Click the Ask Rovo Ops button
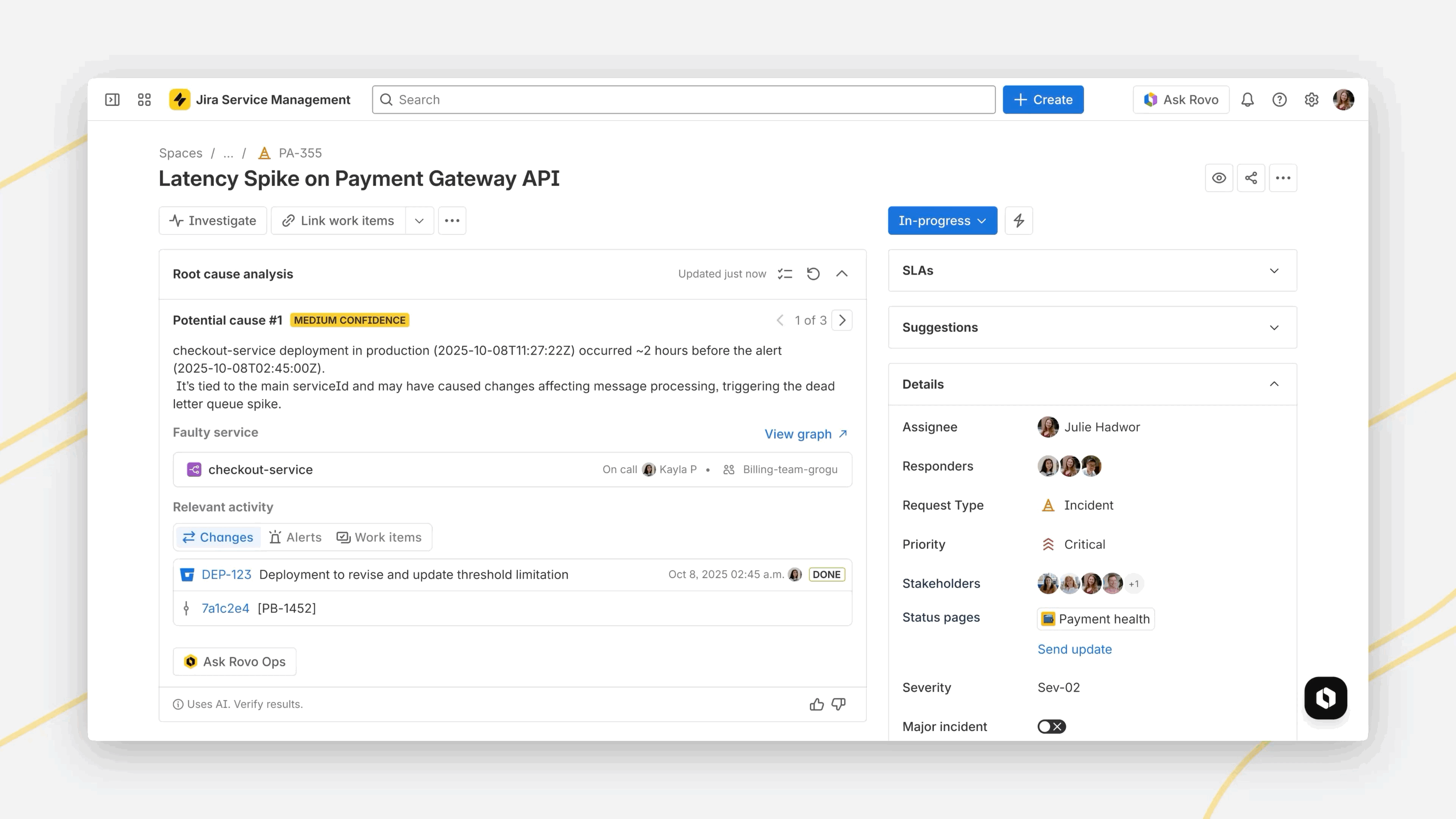1456x819 pixels. (235, 661)
